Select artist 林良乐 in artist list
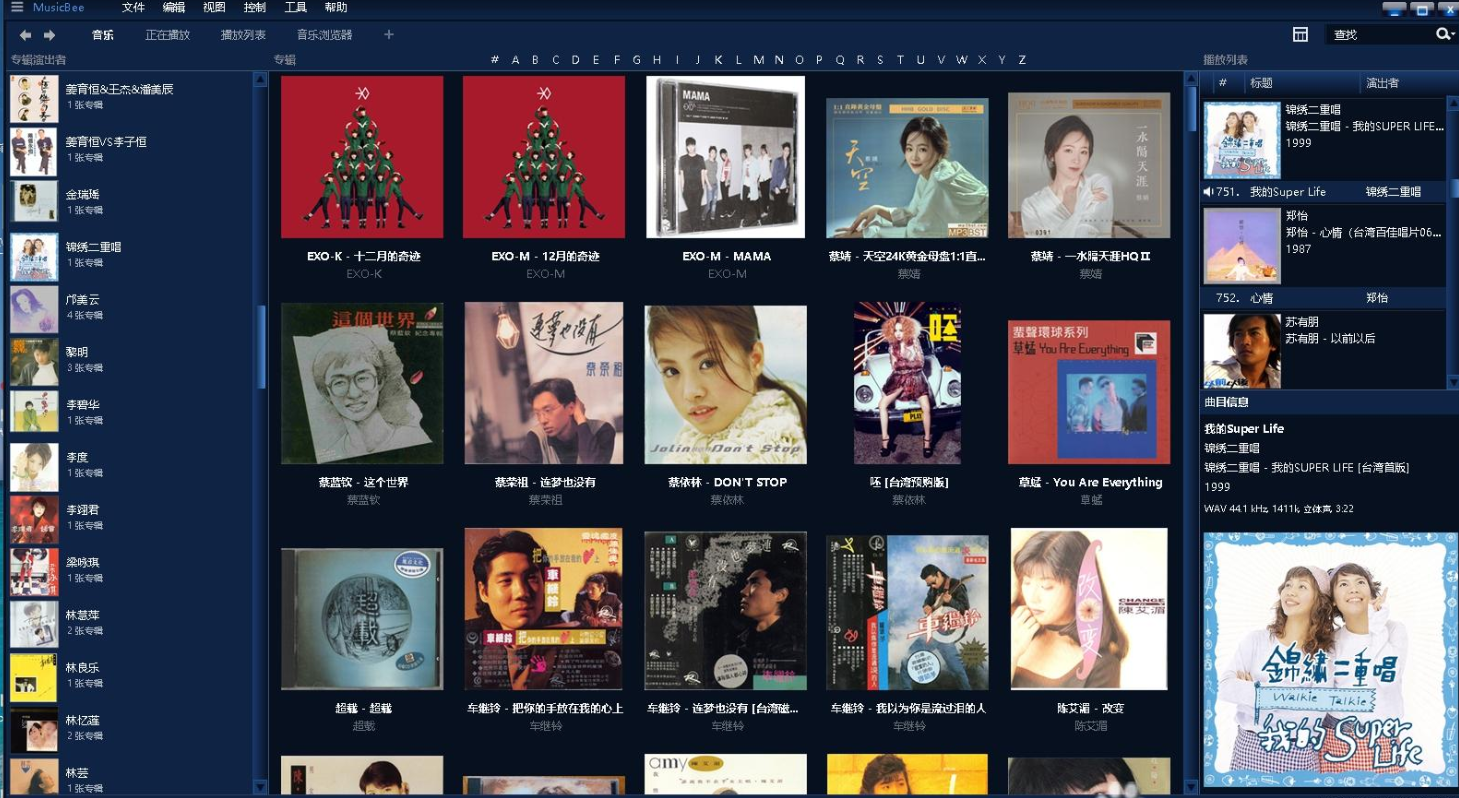 [x=130, y=677]
